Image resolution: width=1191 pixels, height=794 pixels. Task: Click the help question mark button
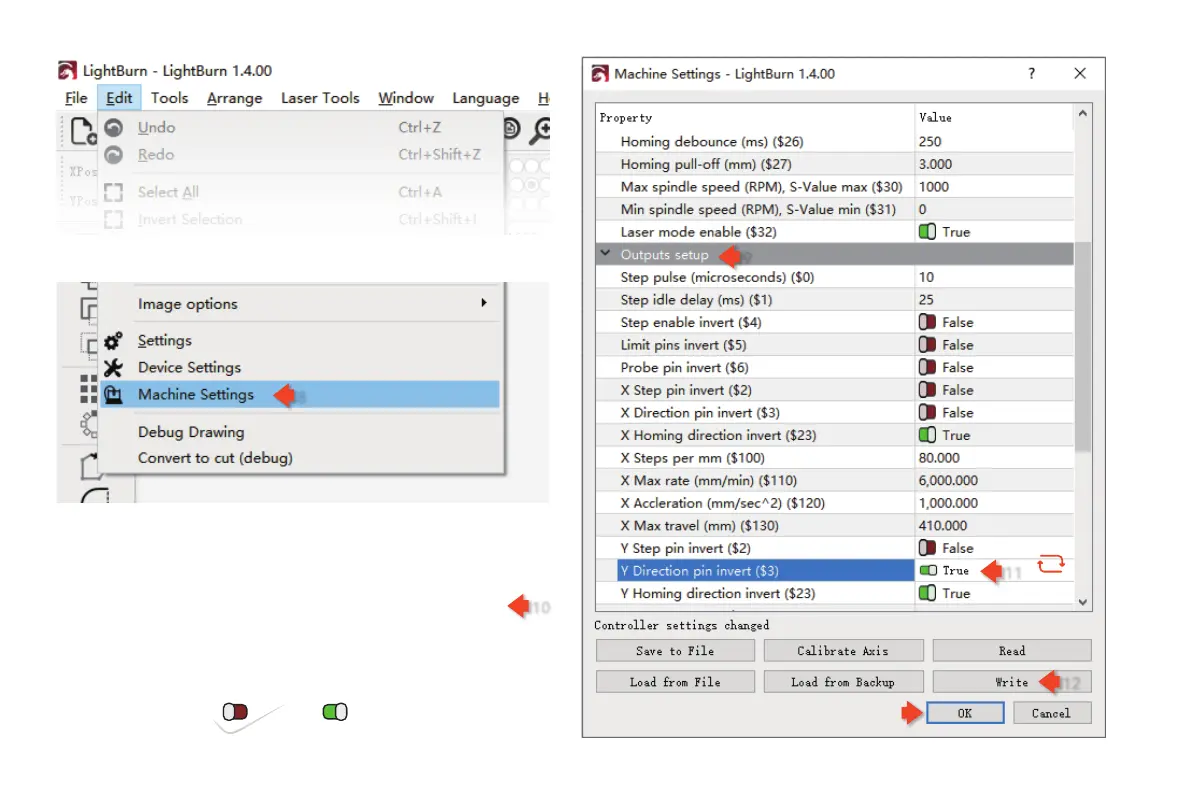point(1031,74)
